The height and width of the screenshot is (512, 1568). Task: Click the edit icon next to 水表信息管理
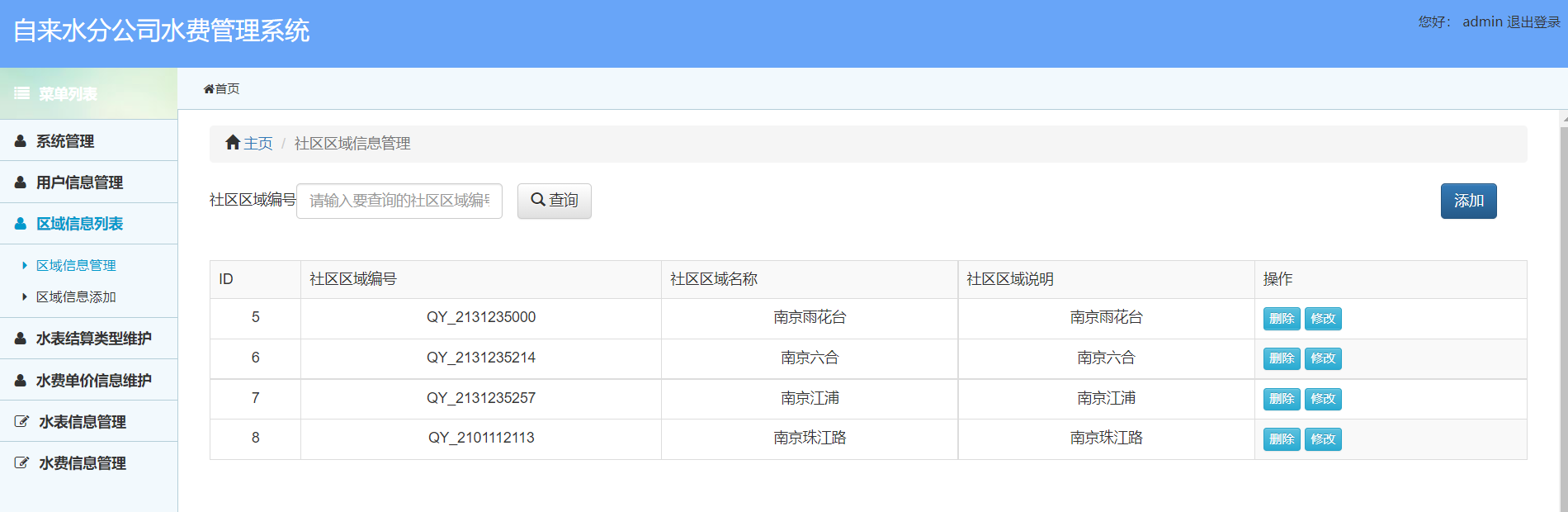coord(22,422)
